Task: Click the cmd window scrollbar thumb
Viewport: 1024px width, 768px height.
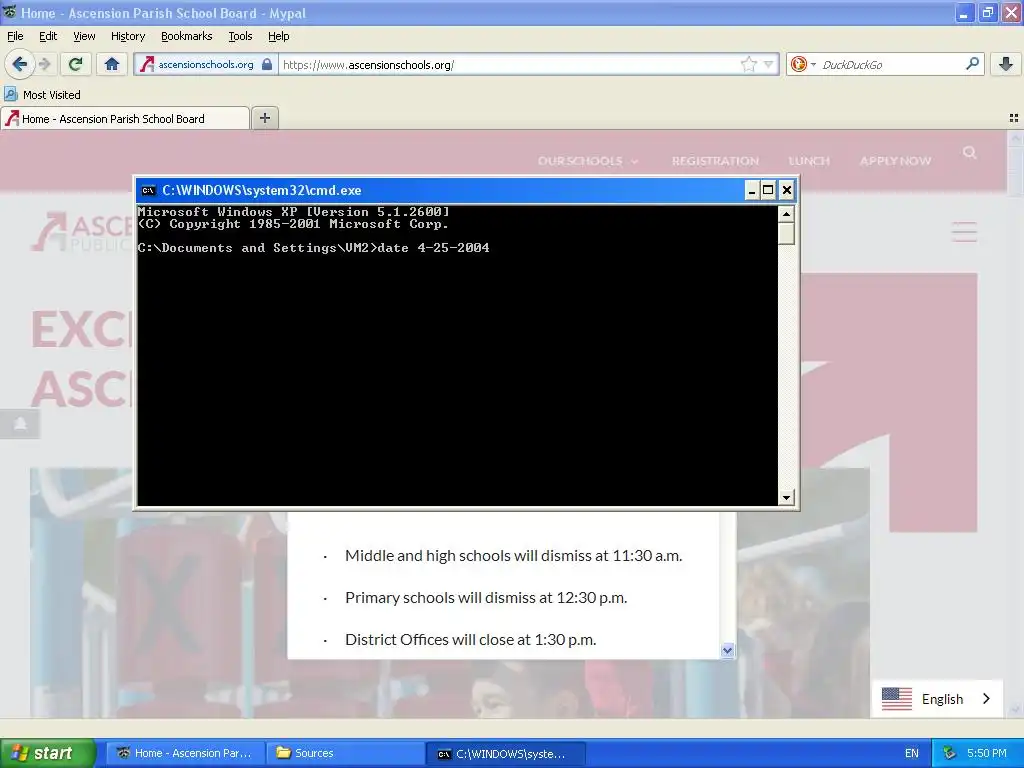Action: [786, 233]
